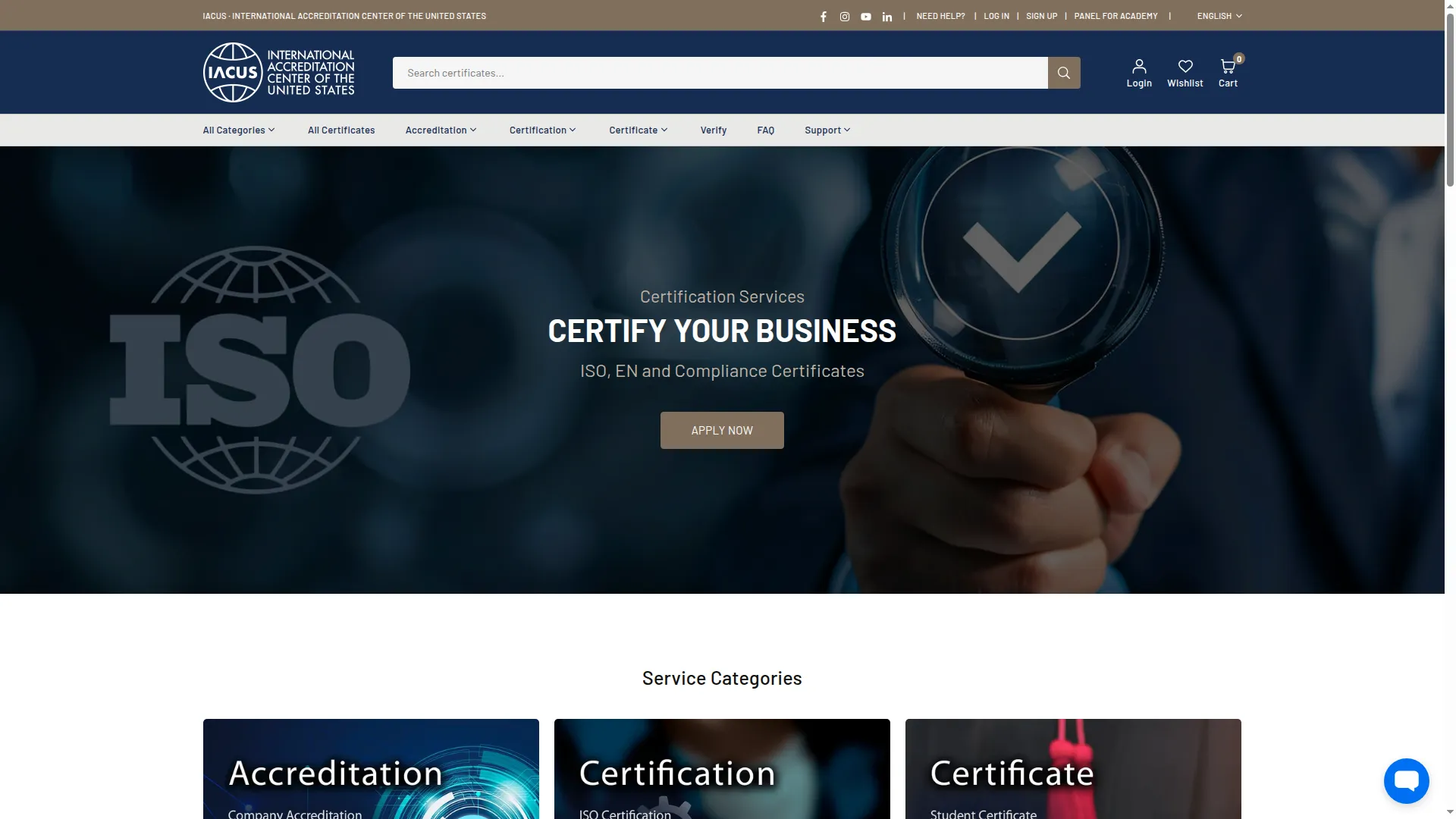The height and width of the screenshot is (819, 1456).
Task: Open the YouTube social icon
Action: pos(866,16)
